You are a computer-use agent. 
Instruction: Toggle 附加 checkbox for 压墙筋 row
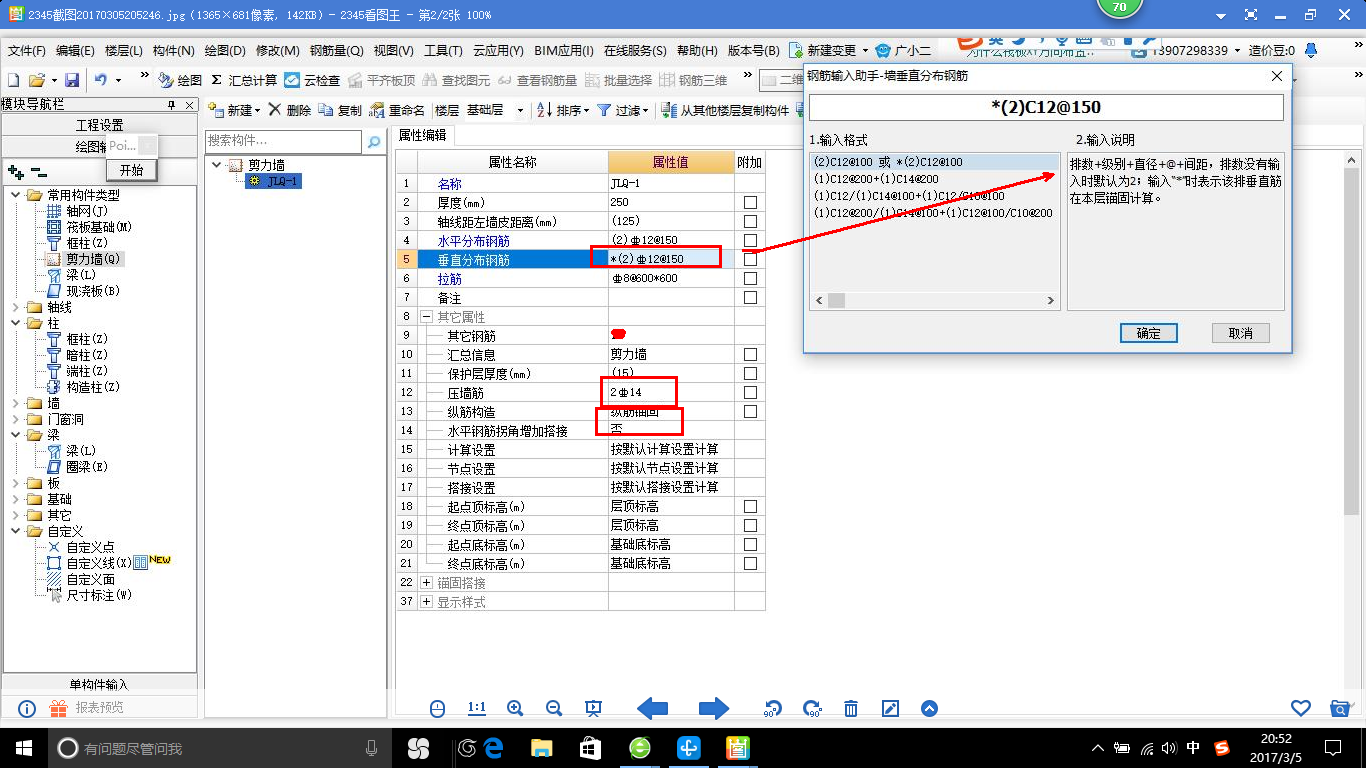[x=750, y=392]
